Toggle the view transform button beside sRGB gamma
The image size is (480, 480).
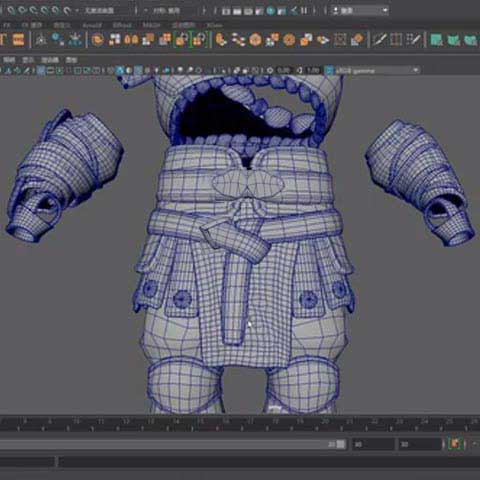[x=328, y=70]
